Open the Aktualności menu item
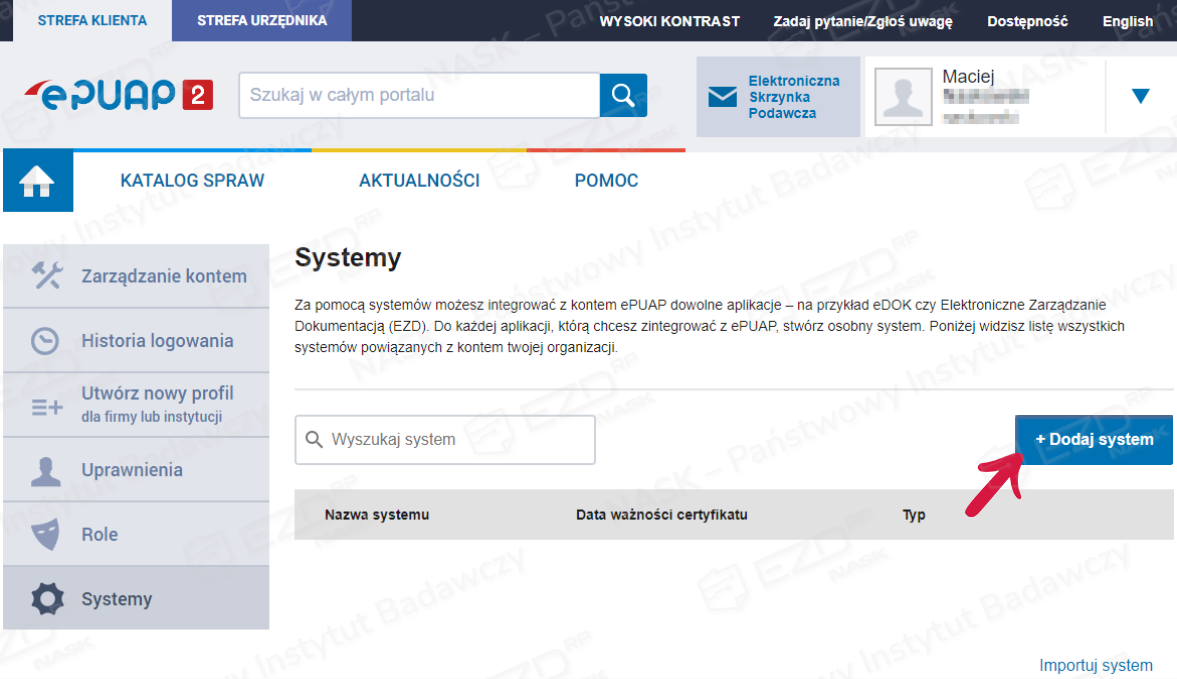This screenshot has height=679, width=1177. point(419,181)
